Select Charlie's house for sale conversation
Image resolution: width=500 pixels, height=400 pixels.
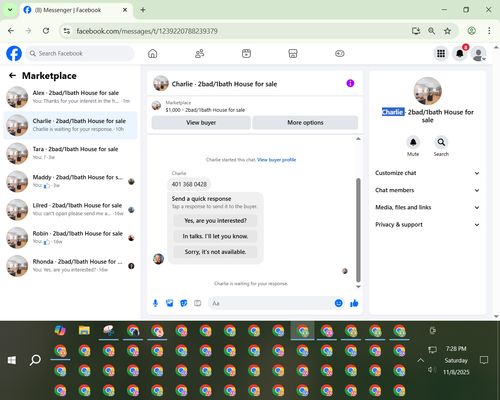(x=70, y=125)
